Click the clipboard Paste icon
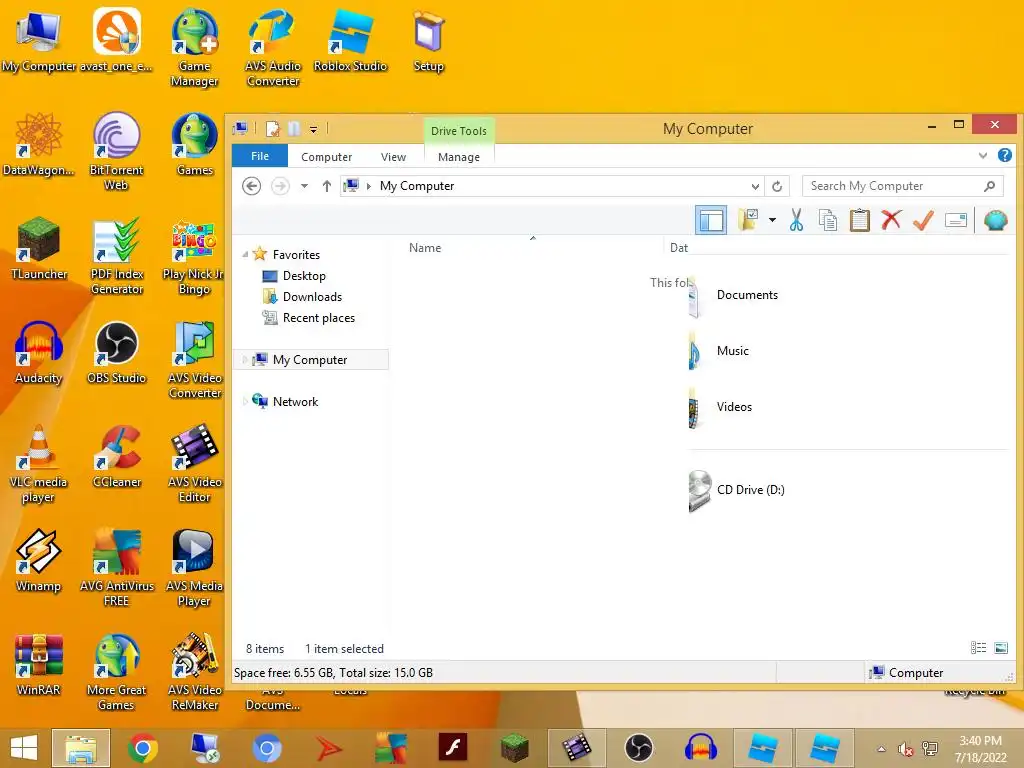This screenshot has height=768, width=1024. 859,220
